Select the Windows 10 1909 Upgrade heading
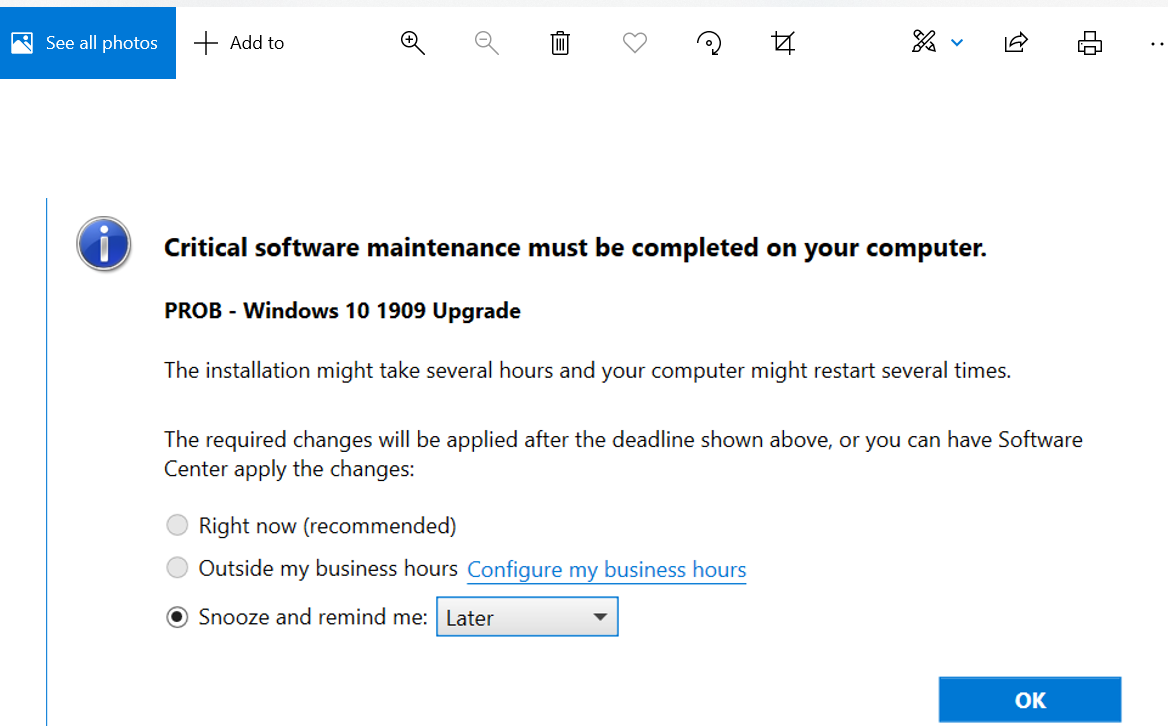 click(342, 310)
